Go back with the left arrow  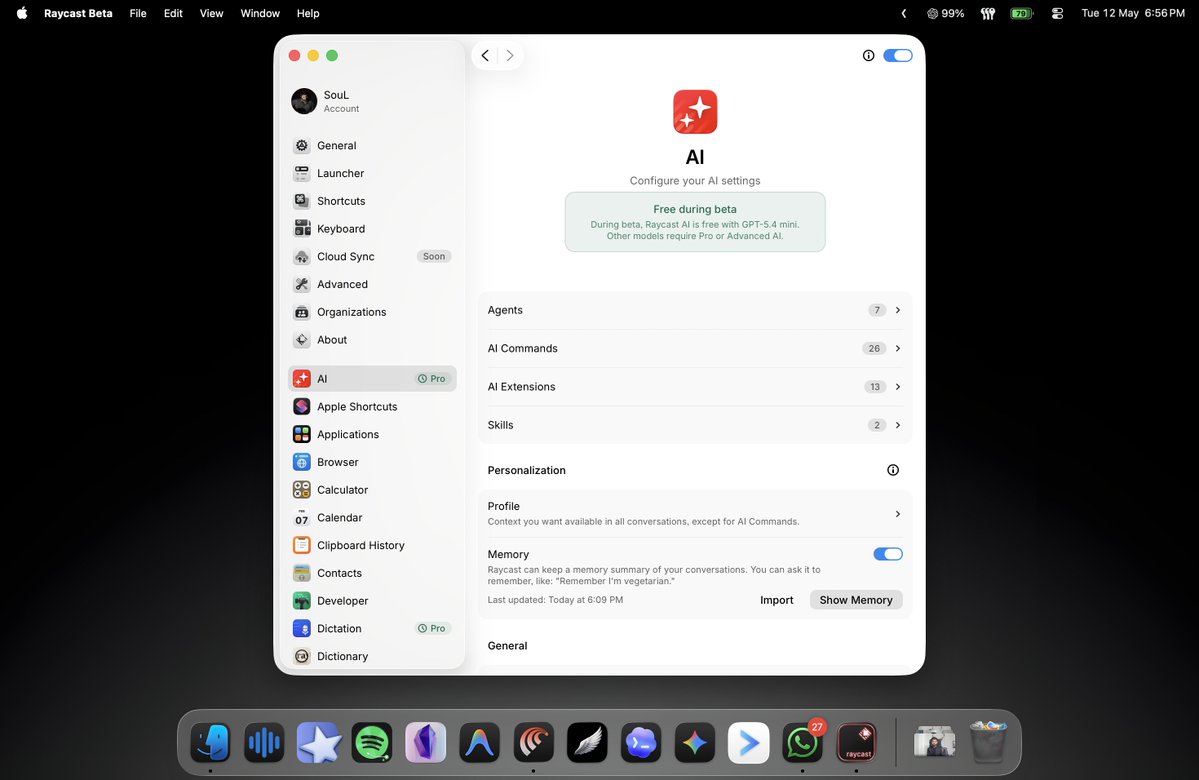485,55
